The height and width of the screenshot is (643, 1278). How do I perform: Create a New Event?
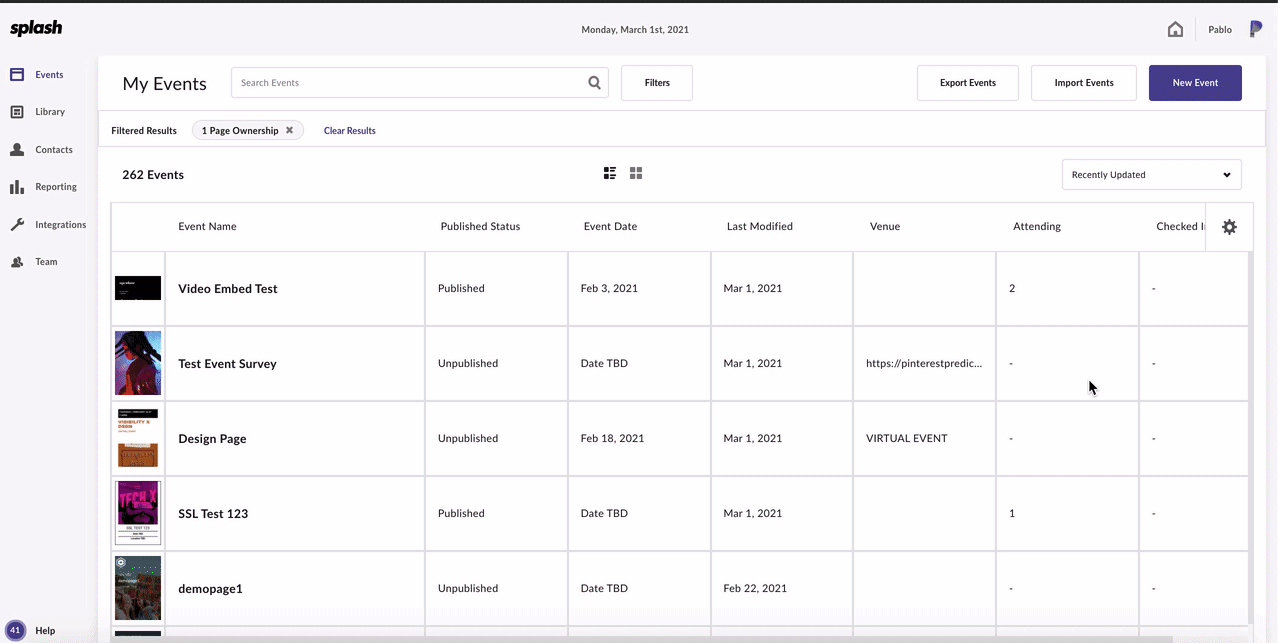[1195, 83]
